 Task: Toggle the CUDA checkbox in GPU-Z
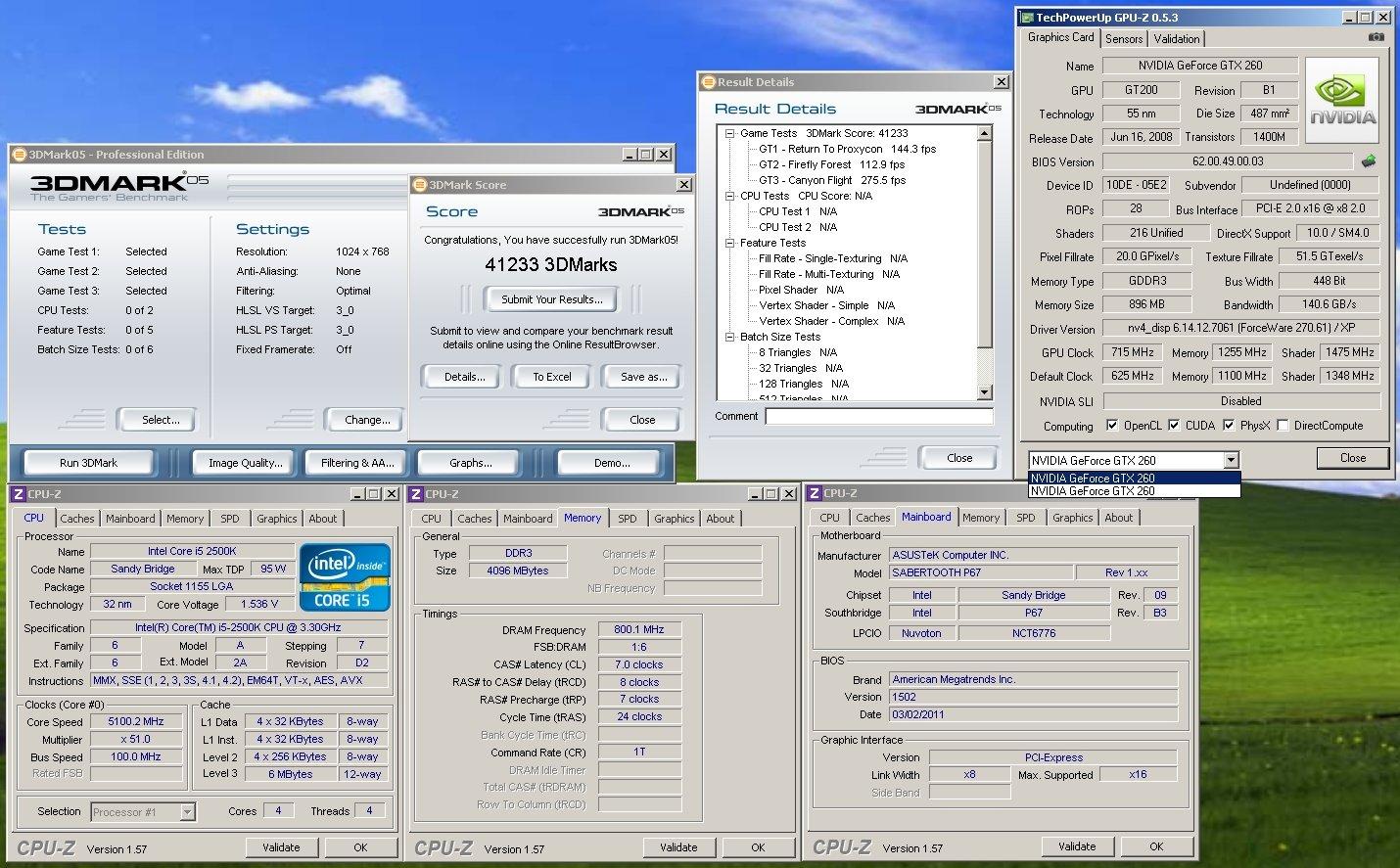1174,426
